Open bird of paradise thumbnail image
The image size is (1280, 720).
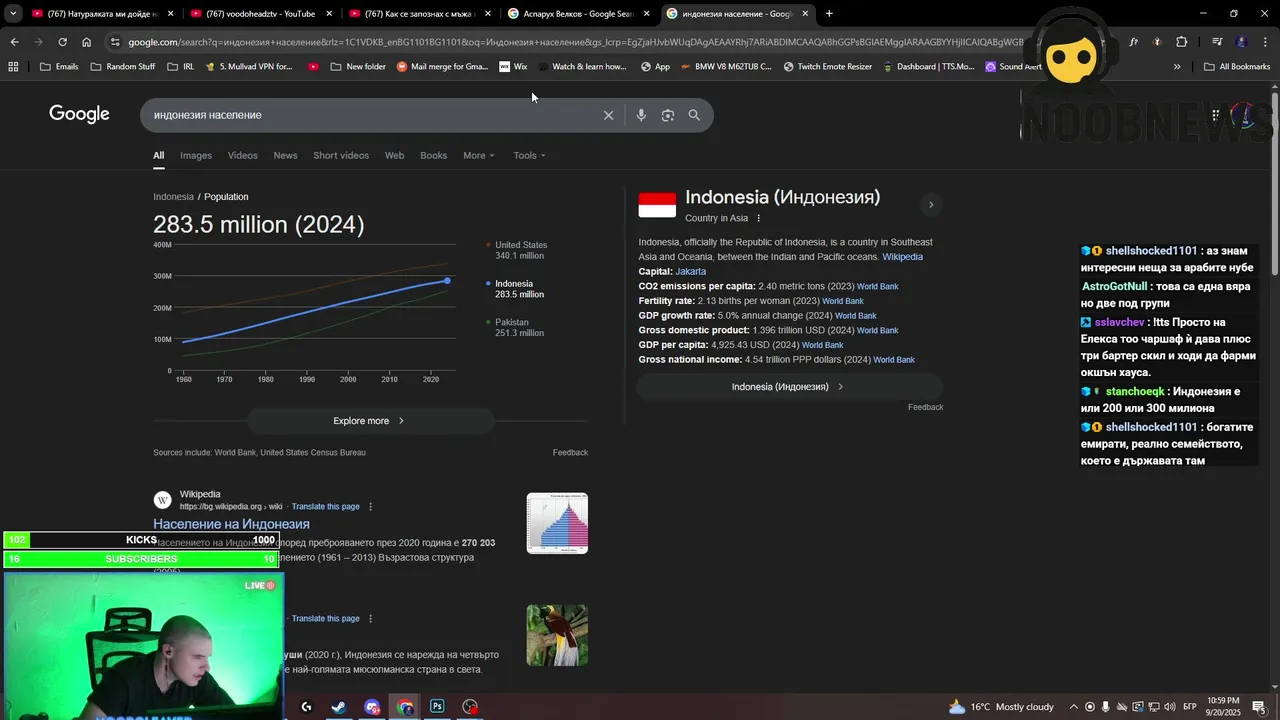click(557, 635)
